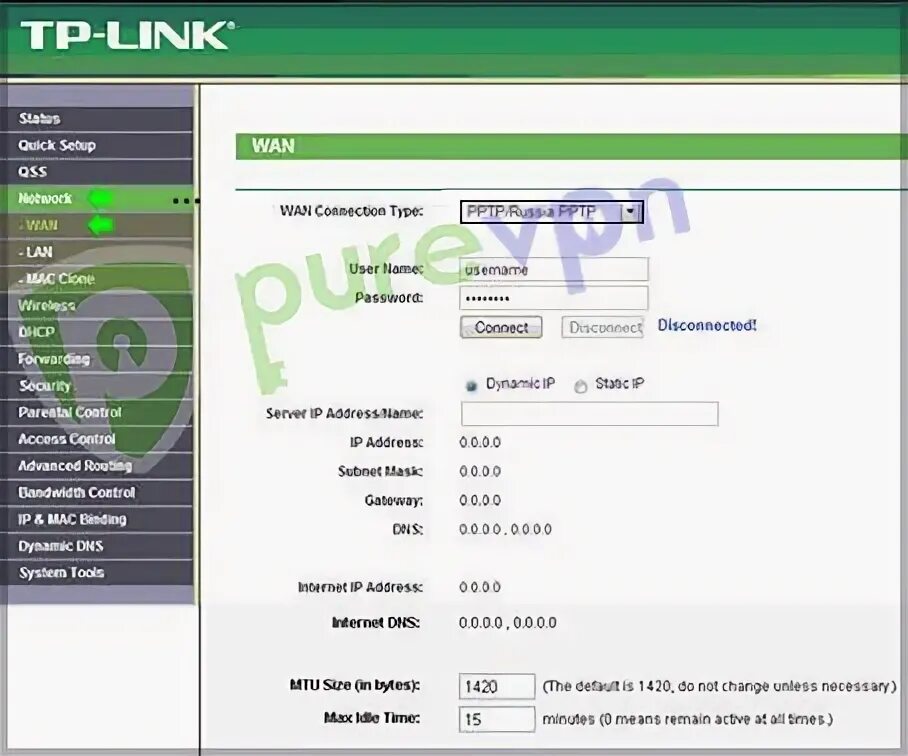Click the Internet IP Address 0.0.0.0 value

(480, 587)
